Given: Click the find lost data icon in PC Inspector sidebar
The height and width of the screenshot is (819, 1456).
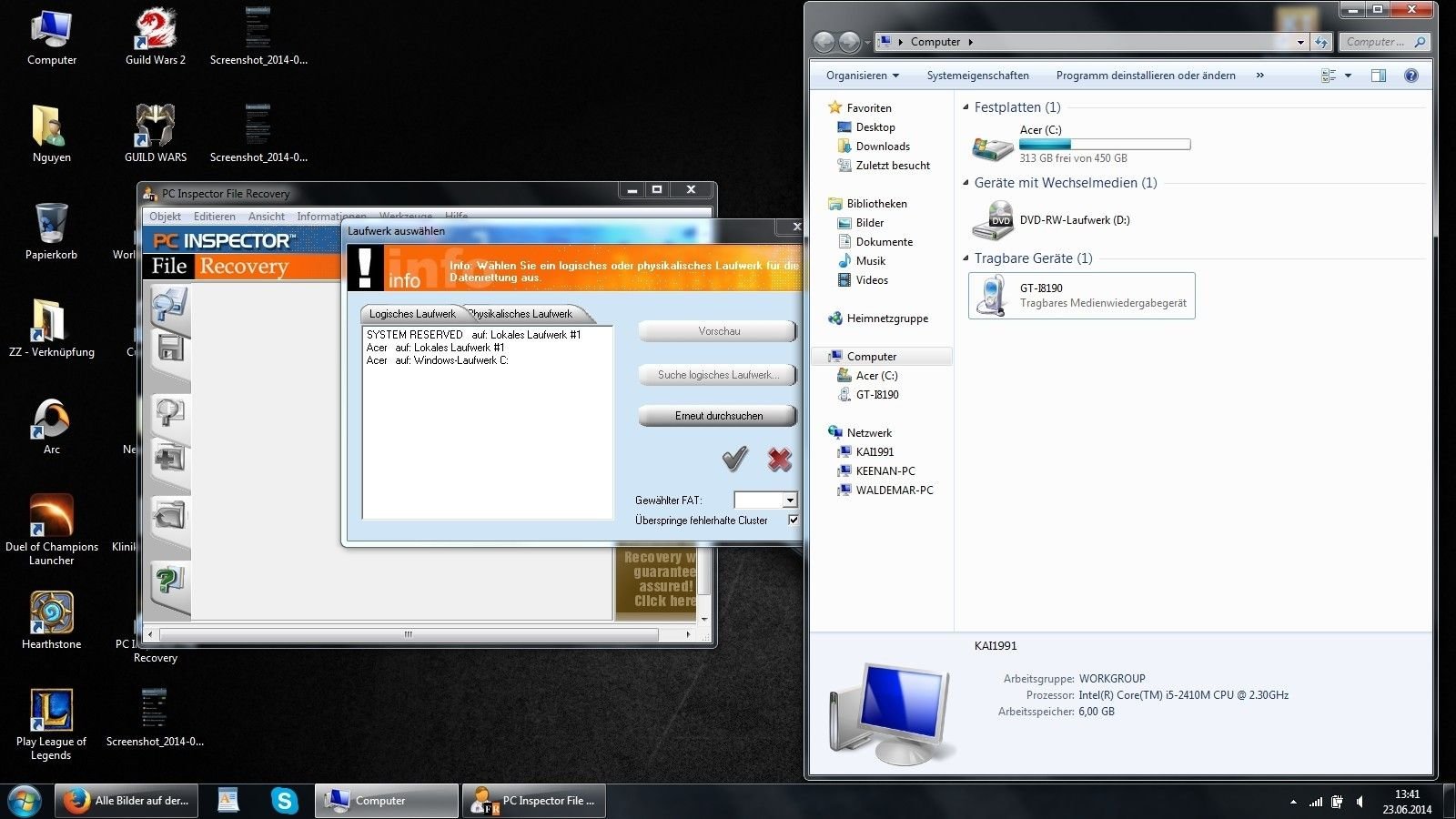Looking at the screenshot, I should pyautogui.click(x=169, y=412).
